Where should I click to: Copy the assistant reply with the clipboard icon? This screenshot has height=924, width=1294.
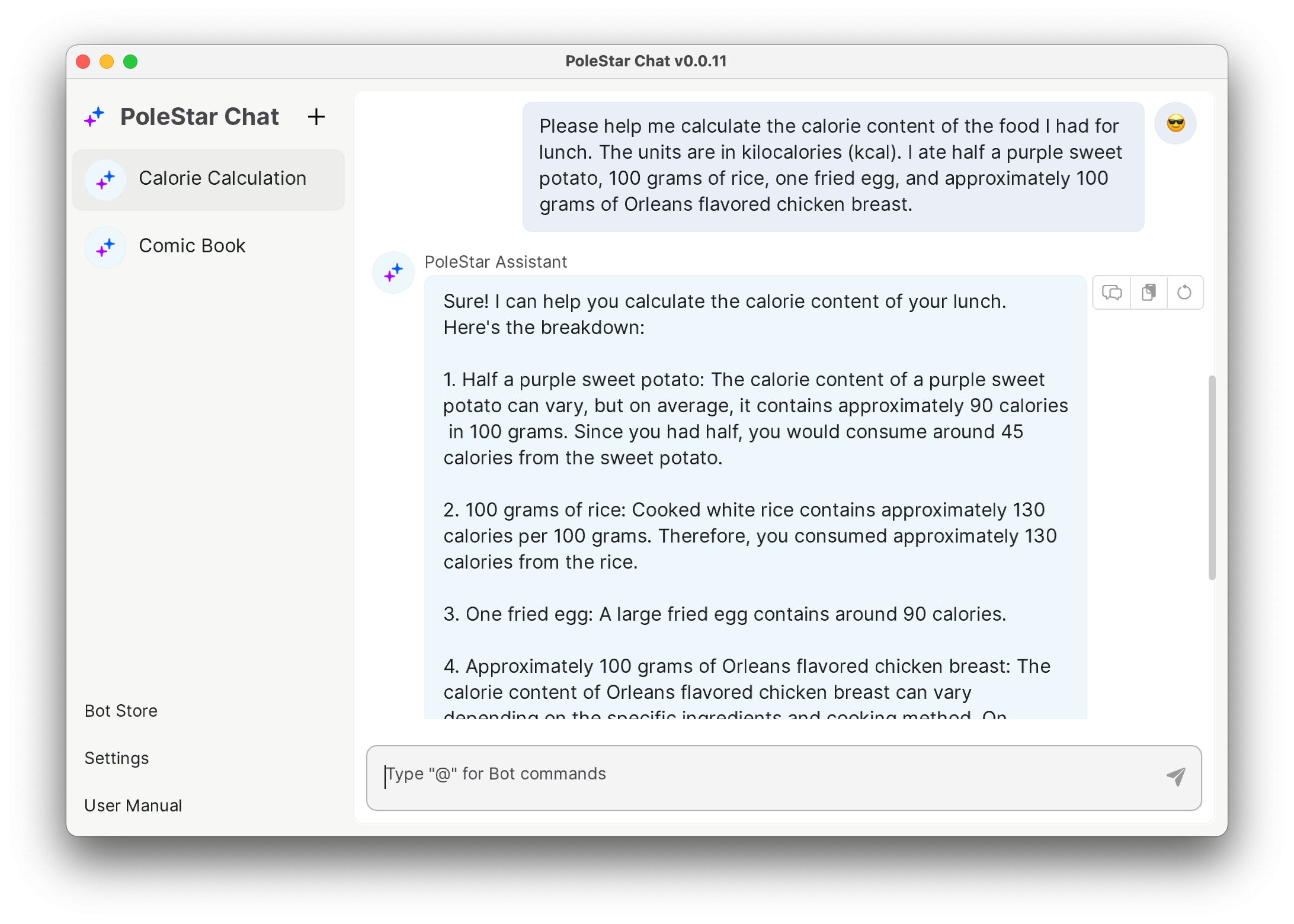[1149, 293]
